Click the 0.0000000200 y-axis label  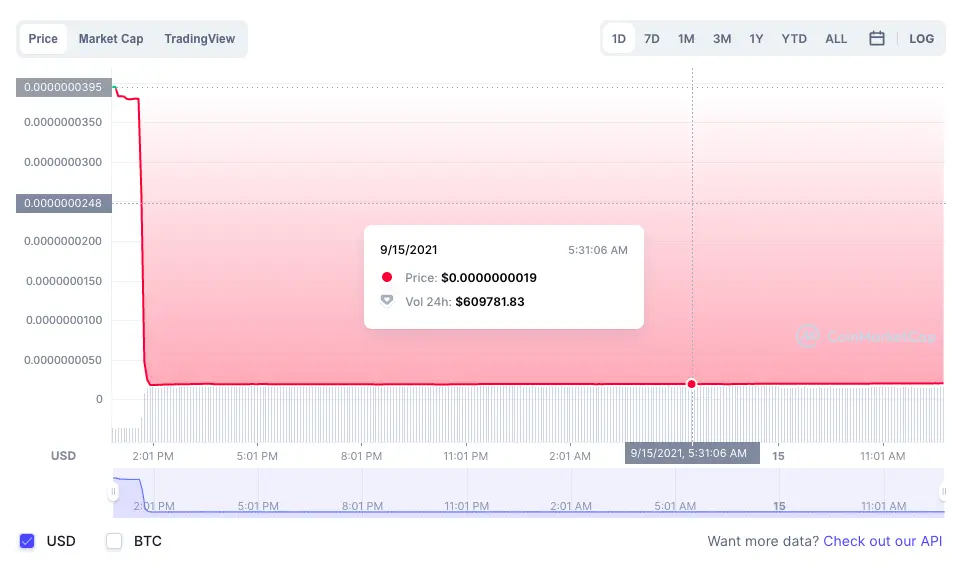pos(63,241)
